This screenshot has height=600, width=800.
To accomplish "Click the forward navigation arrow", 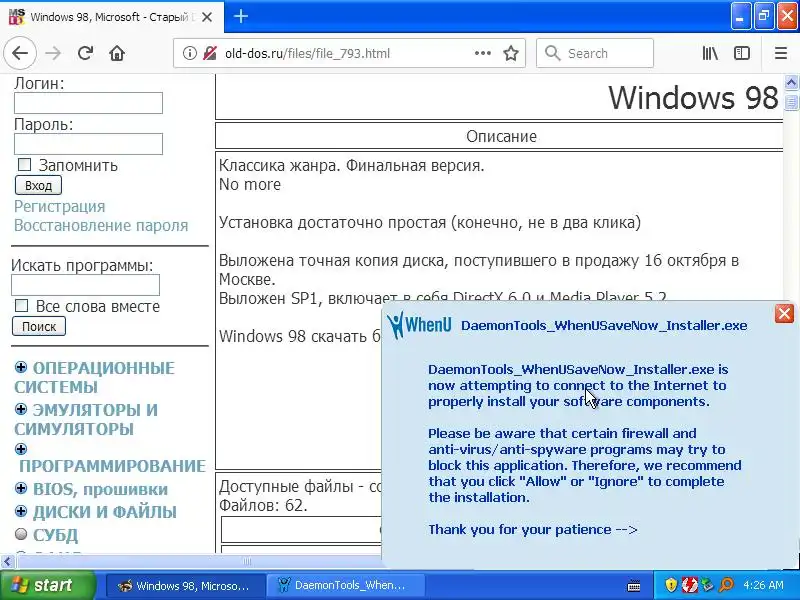I will coord(53,53).
